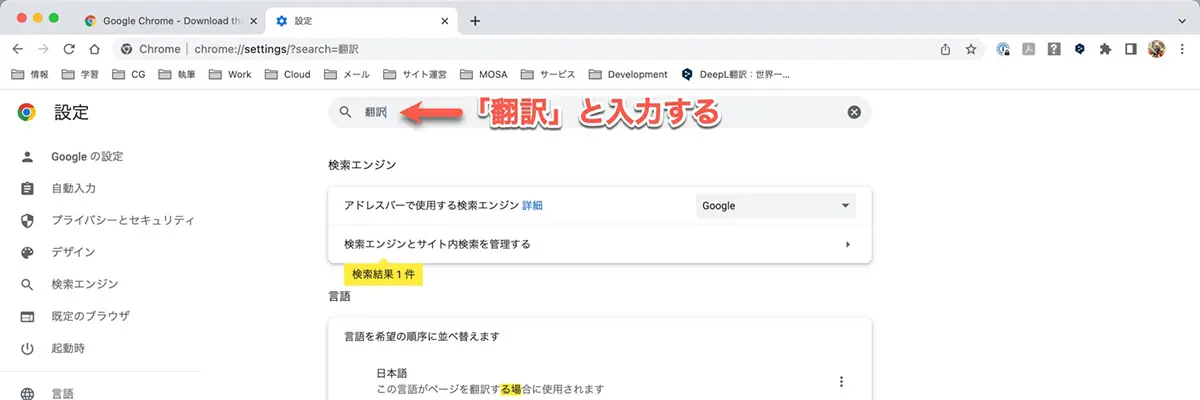Click the Extensions puzzle piece icon

click(x=1105, y=48)
